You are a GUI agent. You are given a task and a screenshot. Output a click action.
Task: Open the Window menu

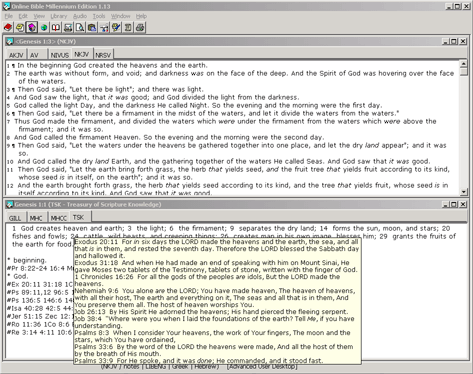click(120, 16)
